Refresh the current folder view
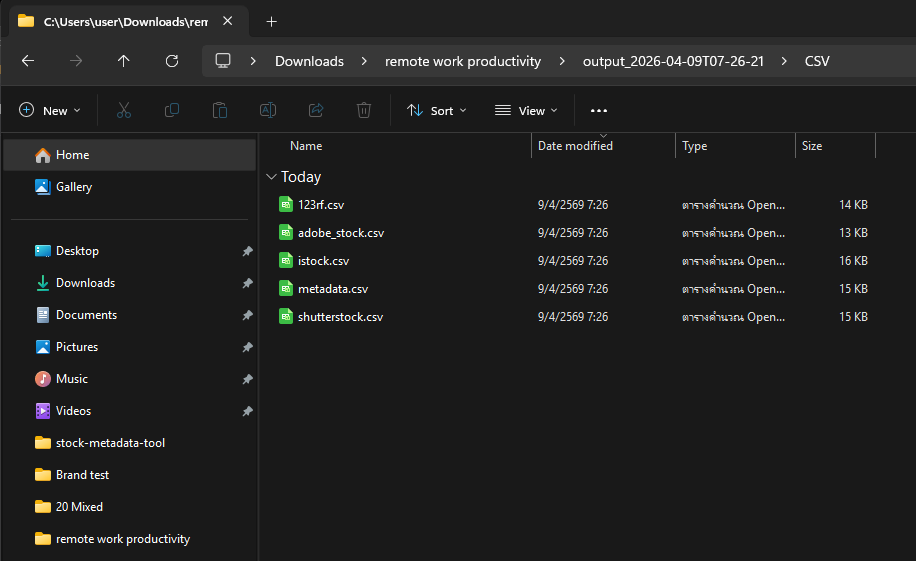 pyautogui.click(x=172, y=61)
